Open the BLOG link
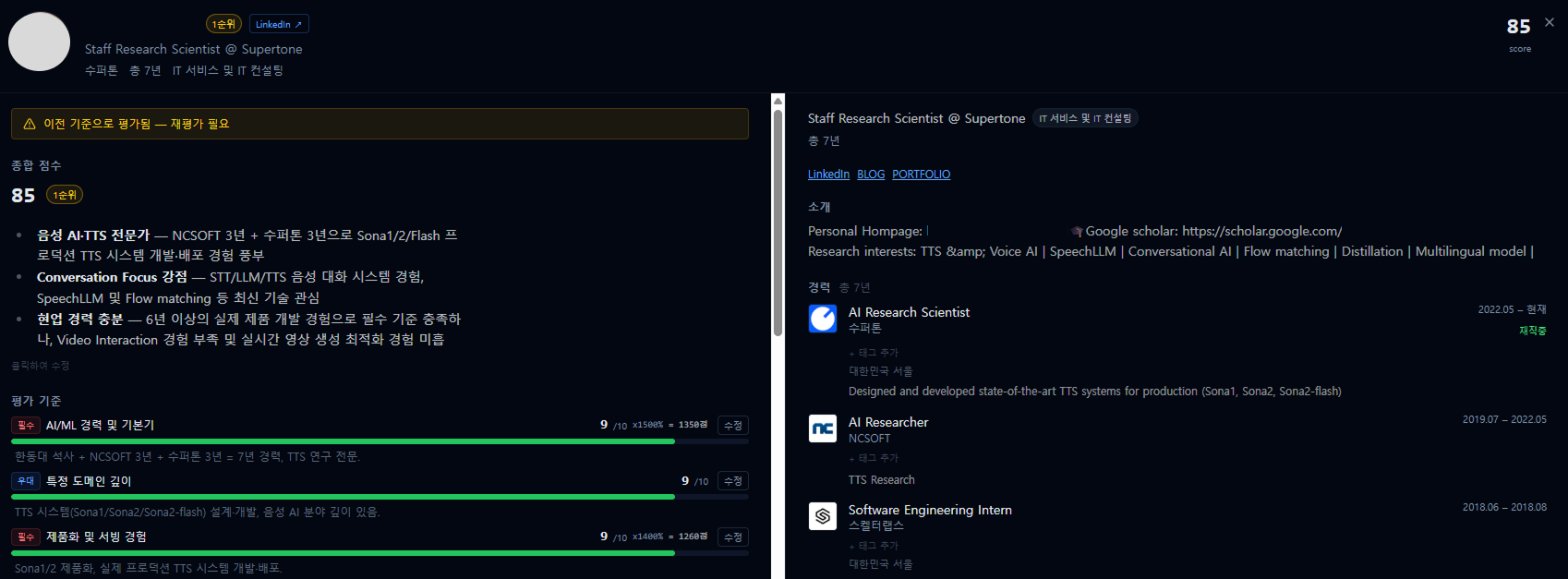 pyautogui.click(x=870, y=175)
